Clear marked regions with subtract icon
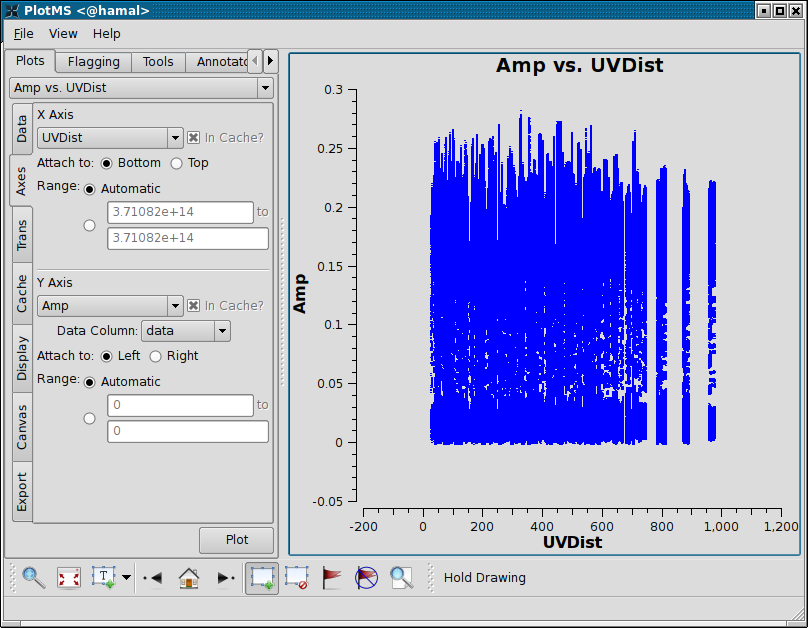 point(296,577)
